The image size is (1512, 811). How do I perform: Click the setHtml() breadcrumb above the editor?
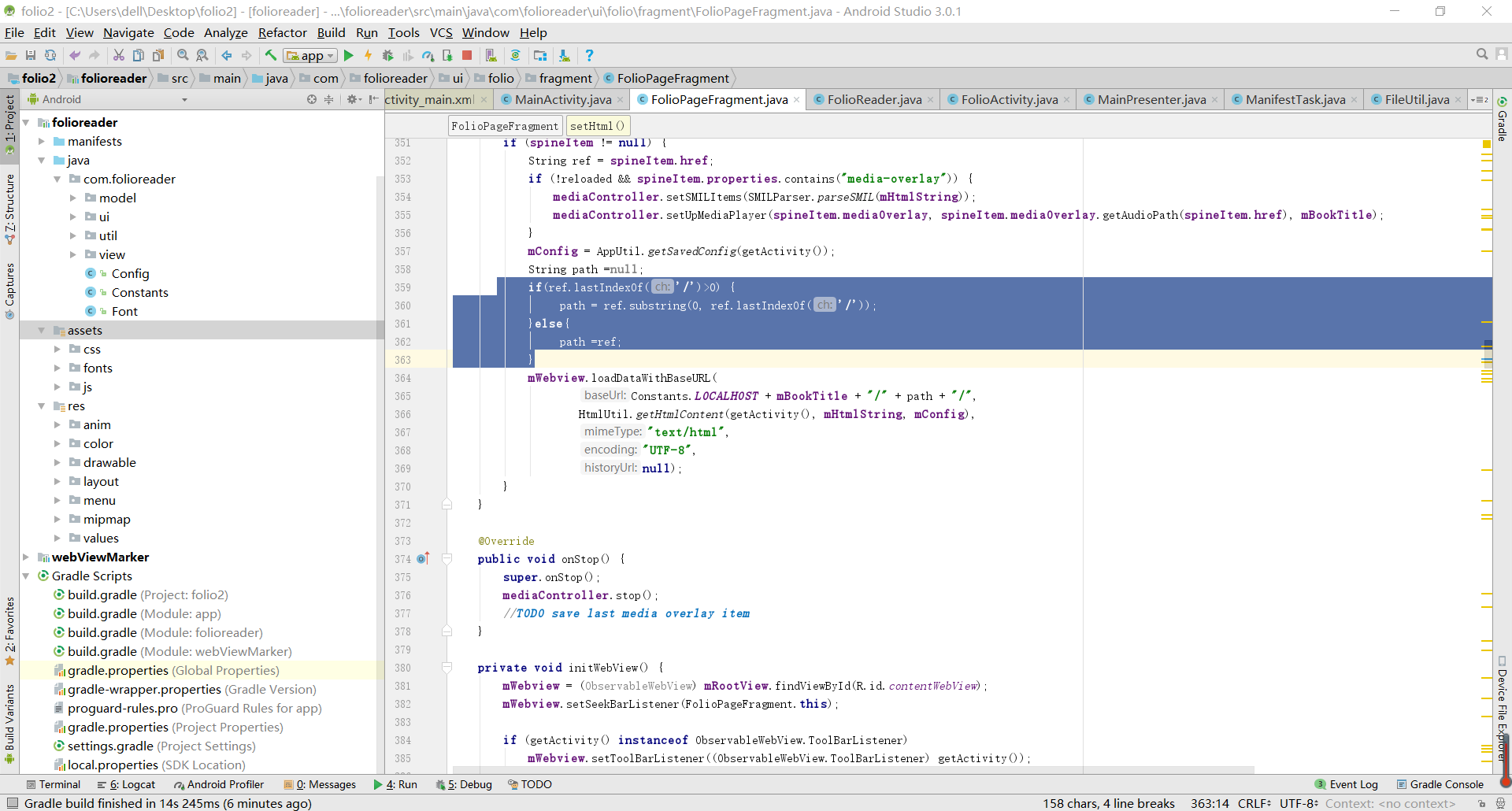(x=598, y=125)
